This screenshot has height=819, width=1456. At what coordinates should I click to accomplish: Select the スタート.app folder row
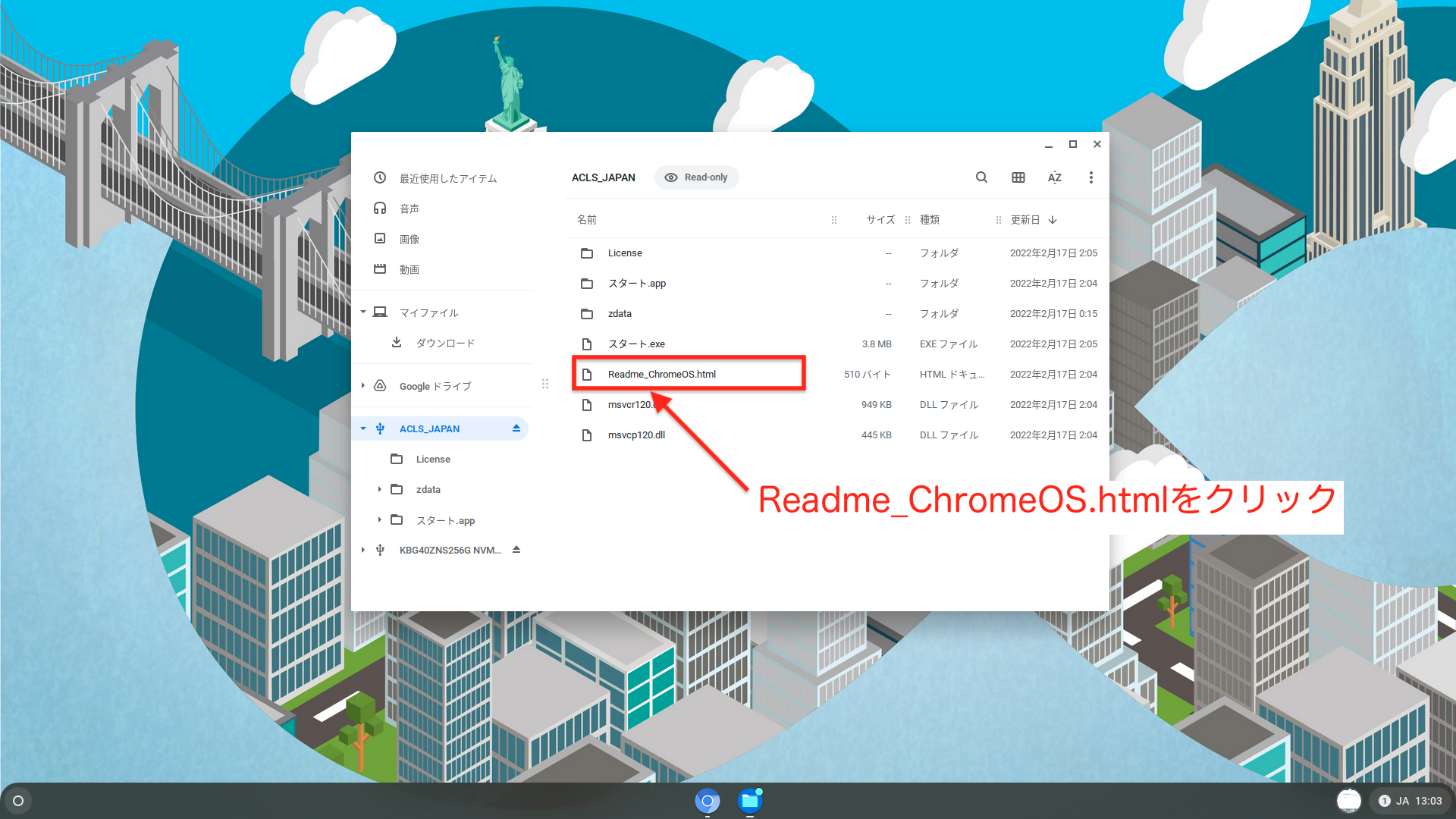pyautogui.click(x=836, y=283)
